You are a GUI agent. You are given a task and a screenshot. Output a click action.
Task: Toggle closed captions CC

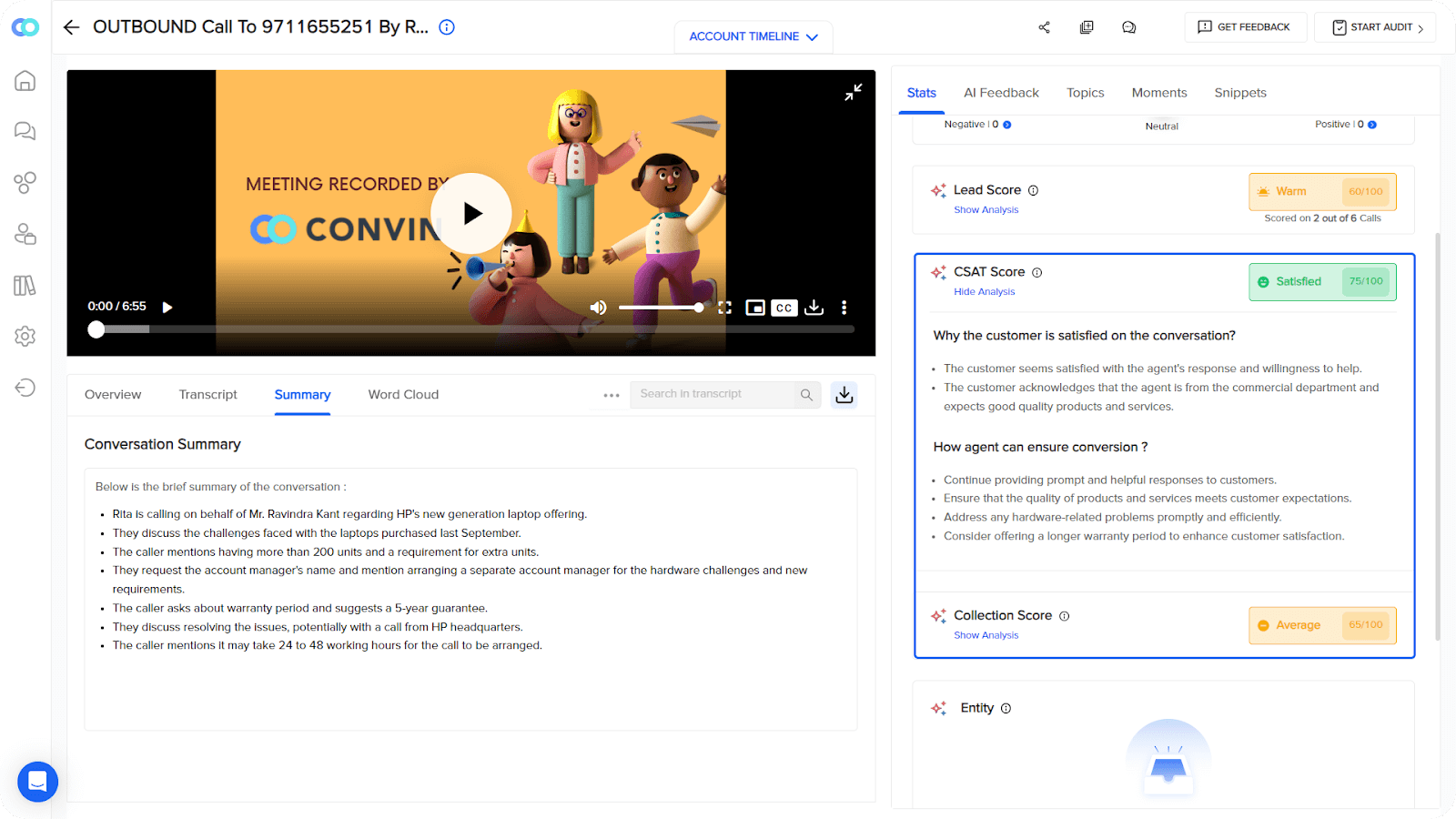tap(784, 308)
